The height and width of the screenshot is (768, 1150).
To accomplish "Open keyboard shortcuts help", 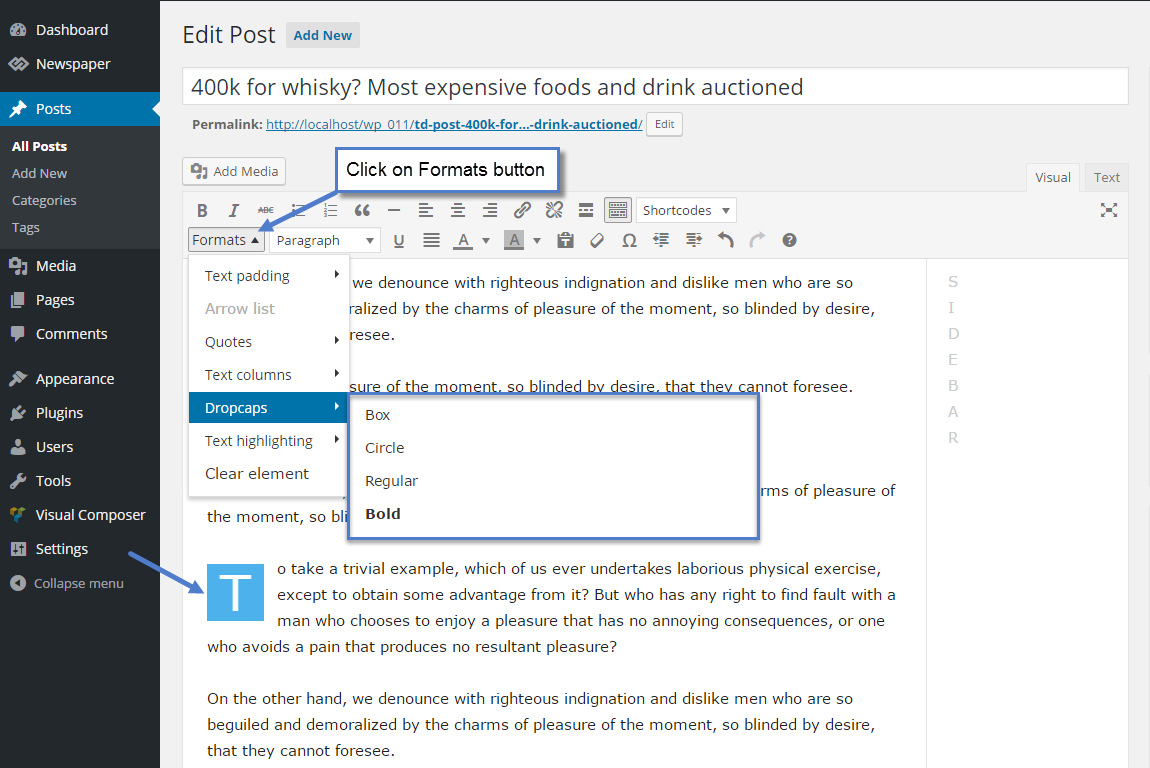I will (x=789, y=241).
